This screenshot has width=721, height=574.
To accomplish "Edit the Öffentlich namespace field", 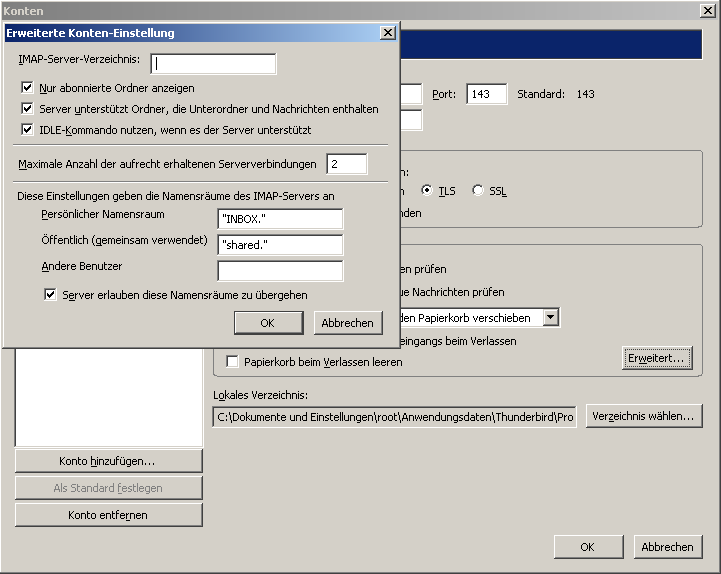I will [280, 245].
